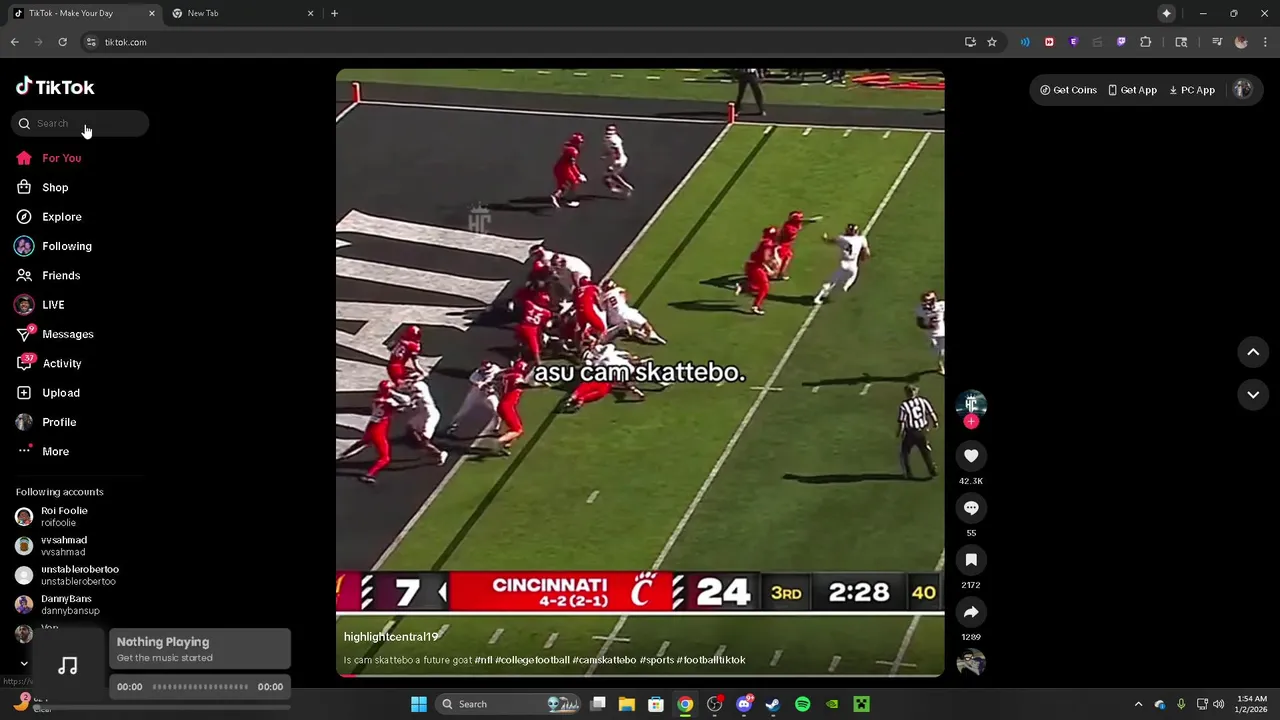The height and width of the screenshot is (720, 1280).
Task: Open Messages in the sidebar
Action: click(54, 334)
